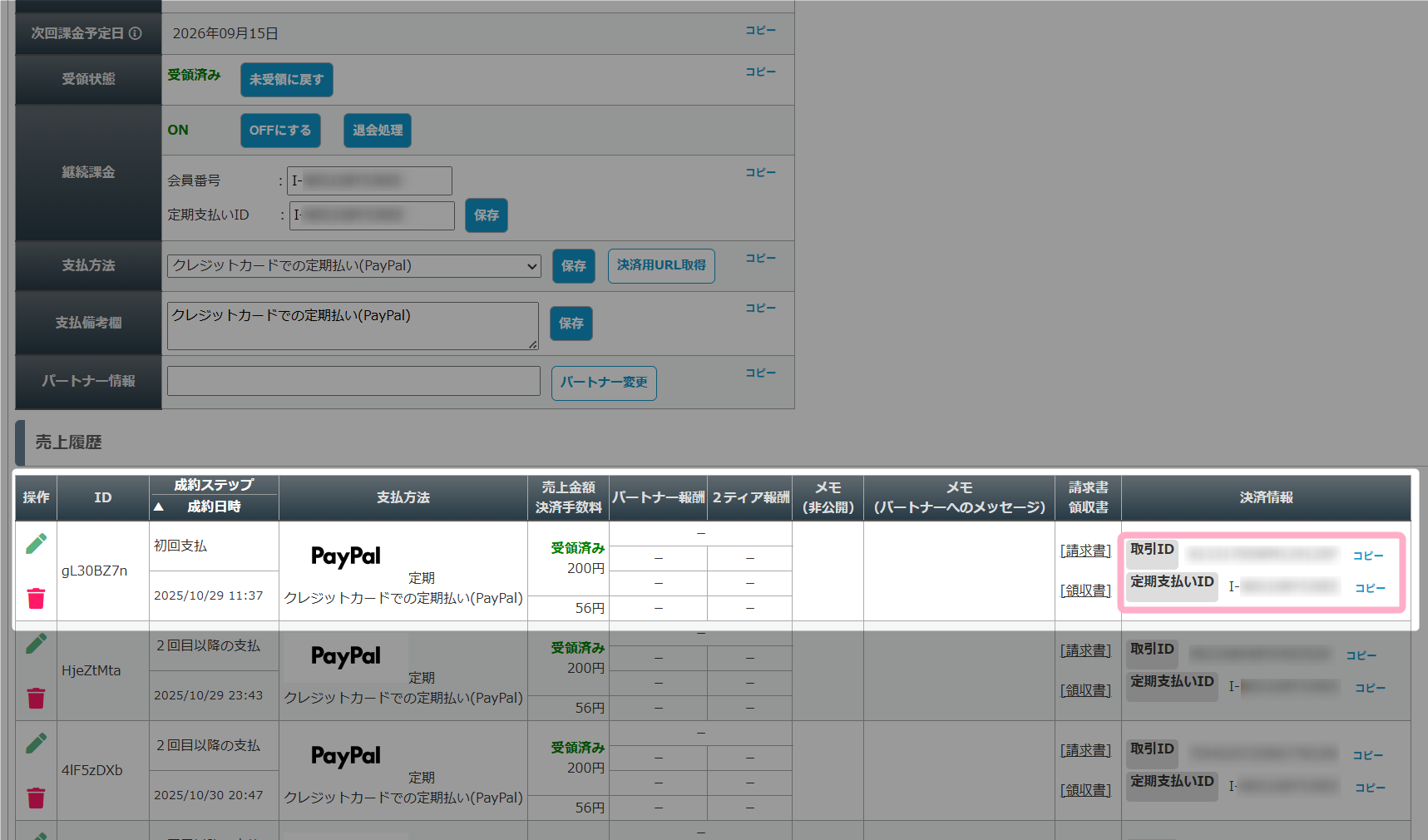
Task: Delete the 4lF5zDXb sales record
Action: coord(36,798)
